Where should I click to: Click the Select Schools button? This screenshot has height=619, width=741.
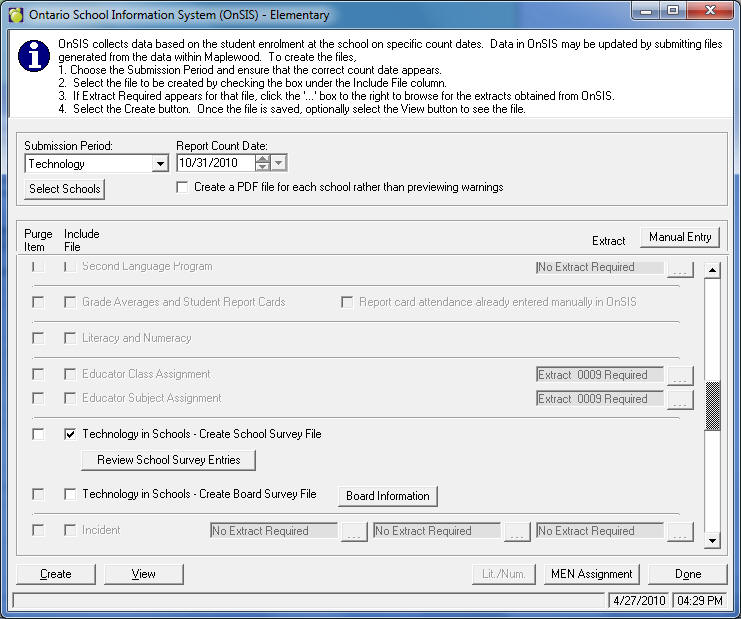tap(65, 189)
